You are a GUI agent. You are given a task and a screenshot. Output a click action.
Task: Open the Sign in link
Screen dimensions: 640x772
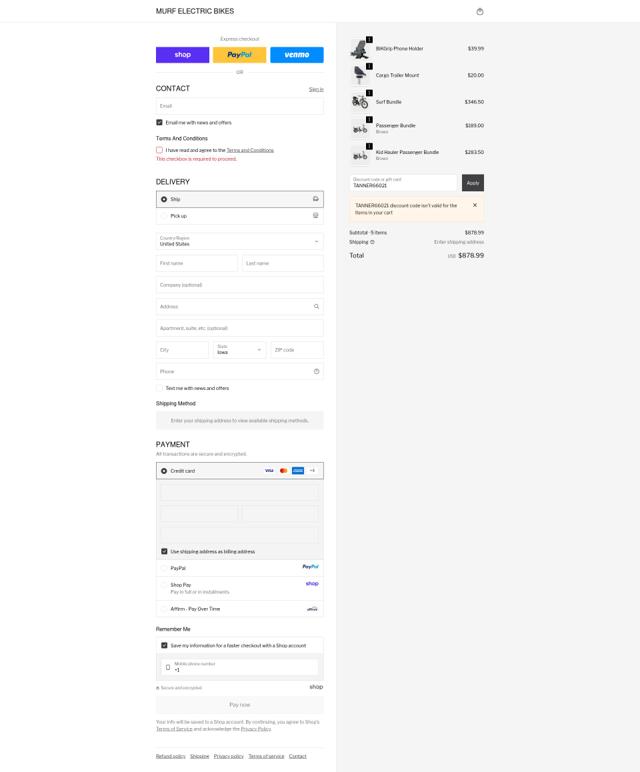[316, 89]
